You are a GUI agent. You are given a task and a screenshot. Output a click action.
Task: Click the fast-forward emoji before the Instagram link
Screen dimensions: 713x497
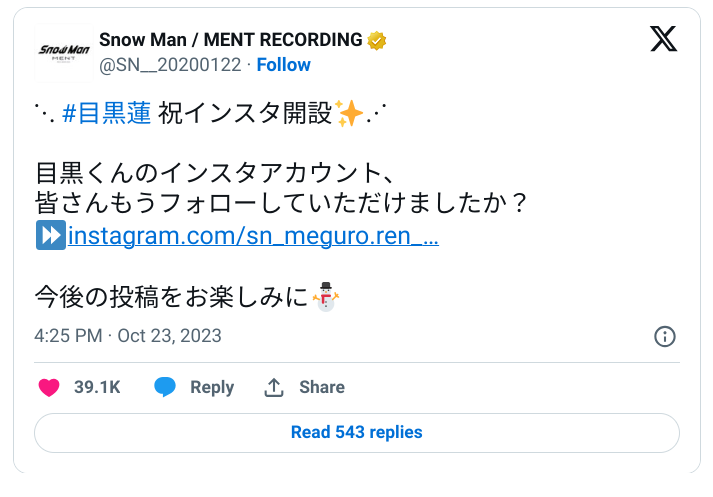coord(51,235)
